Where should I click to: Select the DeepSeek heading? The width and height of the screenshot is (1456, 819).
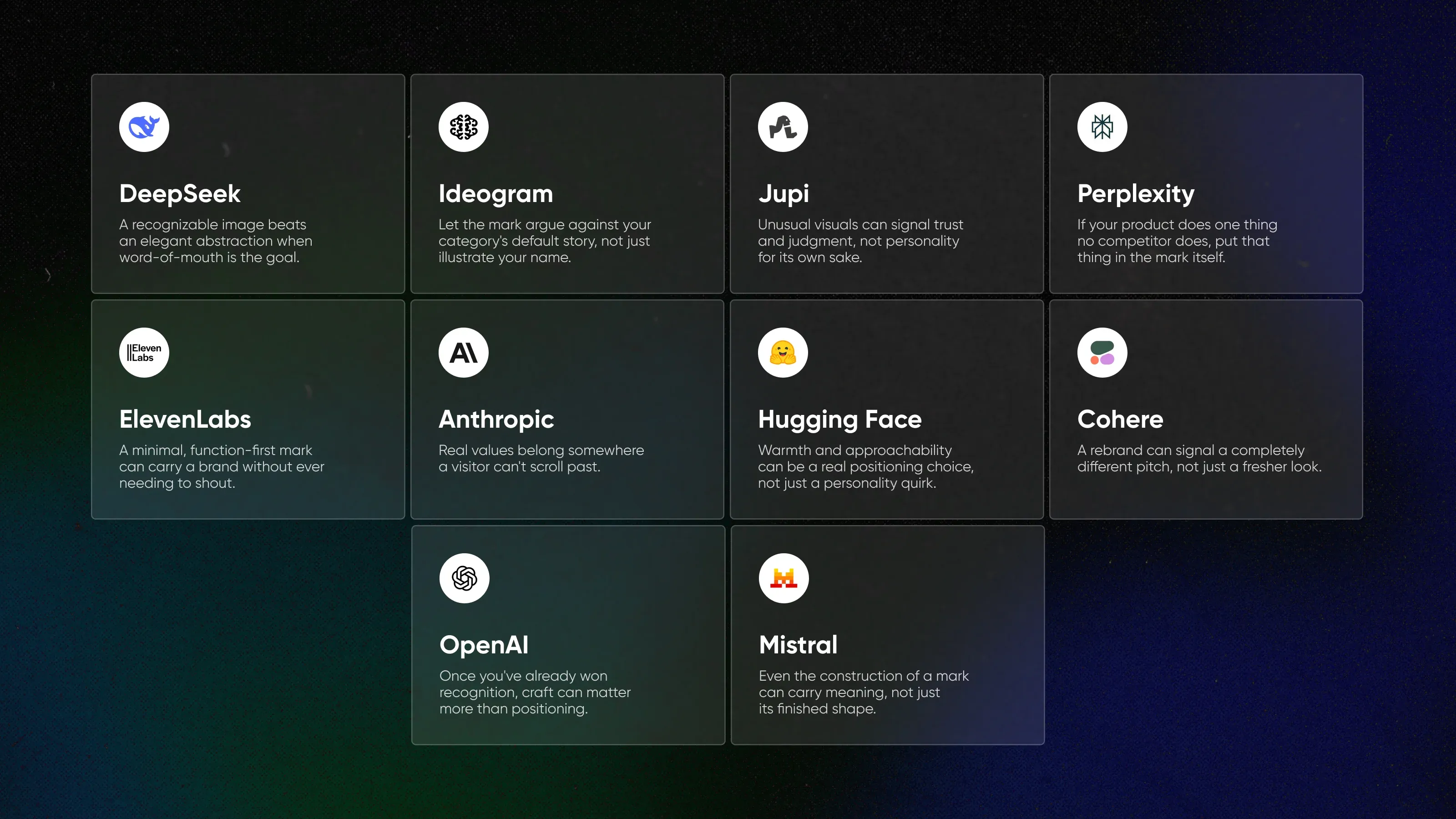click(x=180, y=194)
